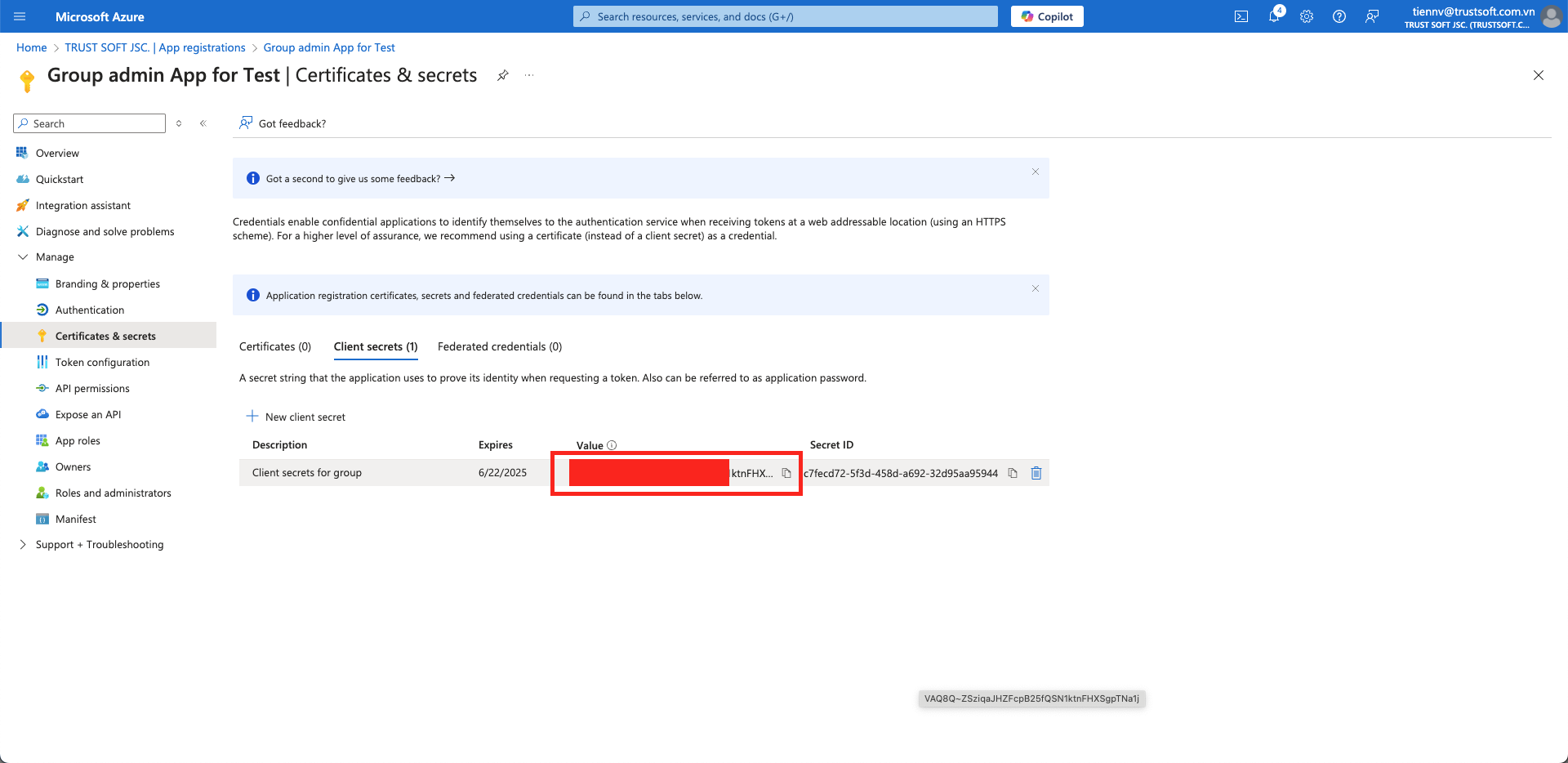Click New client secret button
This screenshot has width=1568, height=763.
tap(296, 417)
